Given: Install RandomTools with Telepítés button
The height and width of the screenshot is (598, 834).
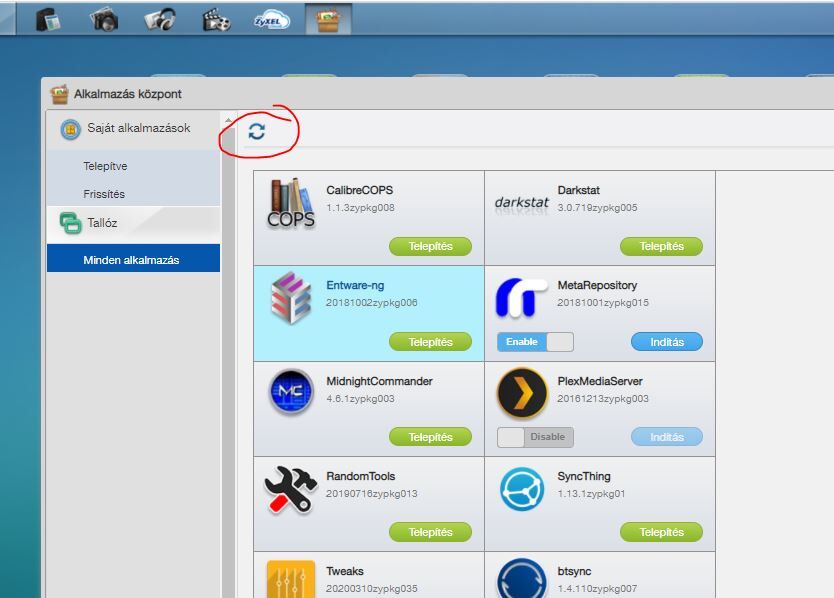Looking at the screenshot, I should [x=430, y=532].
